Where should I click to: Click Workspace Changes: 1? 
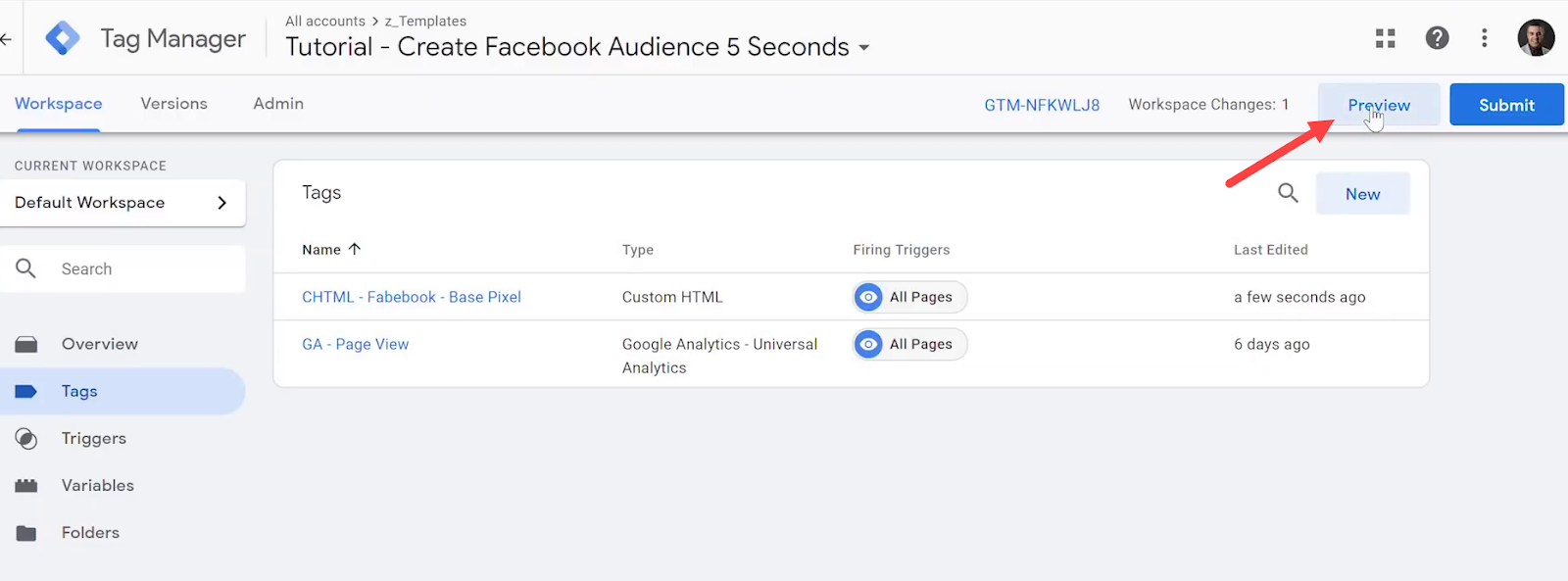tap(1208, 105)
